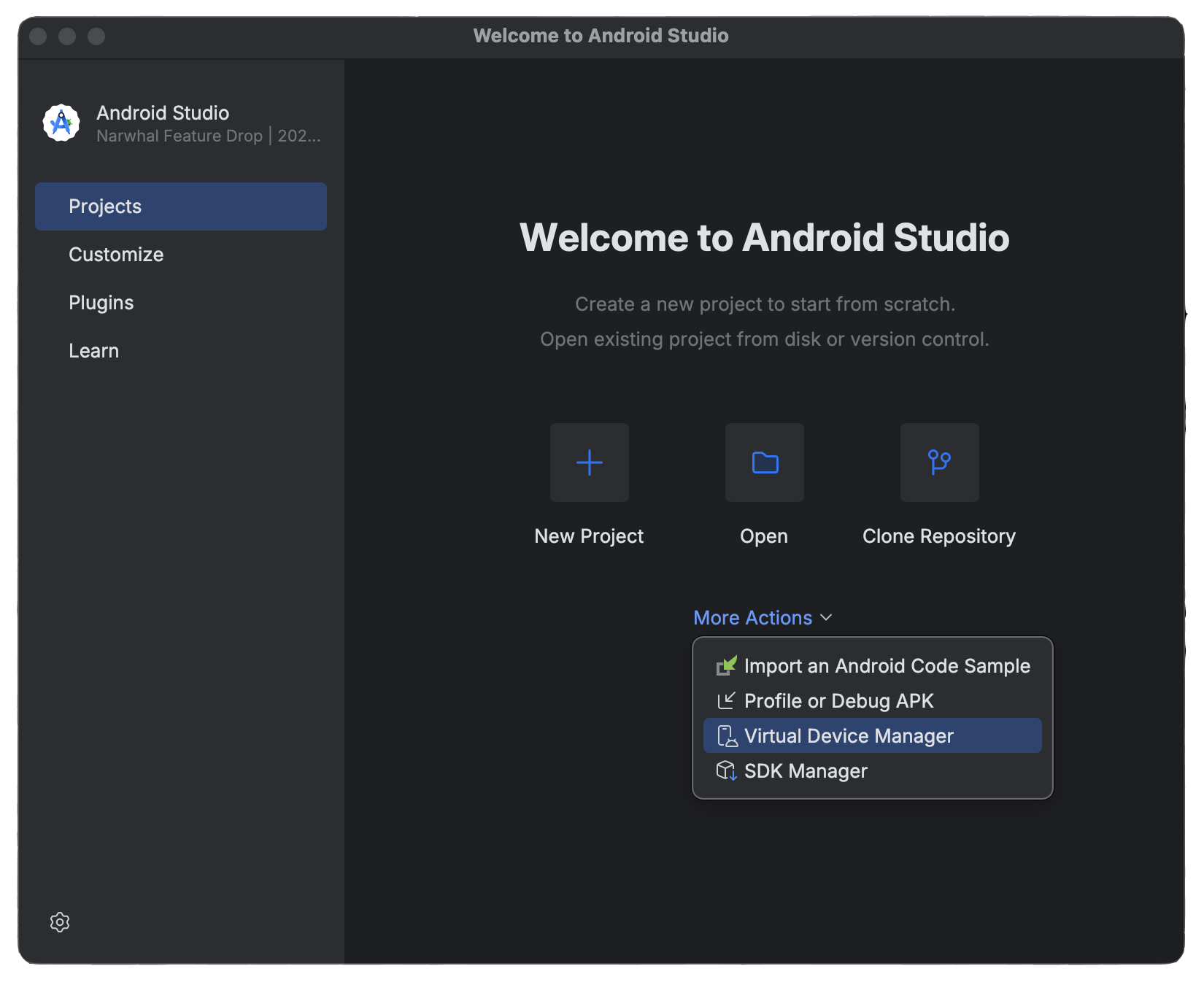
Task: Launch Virtual Device Manager from menu
Action: [x=873, y=736]
